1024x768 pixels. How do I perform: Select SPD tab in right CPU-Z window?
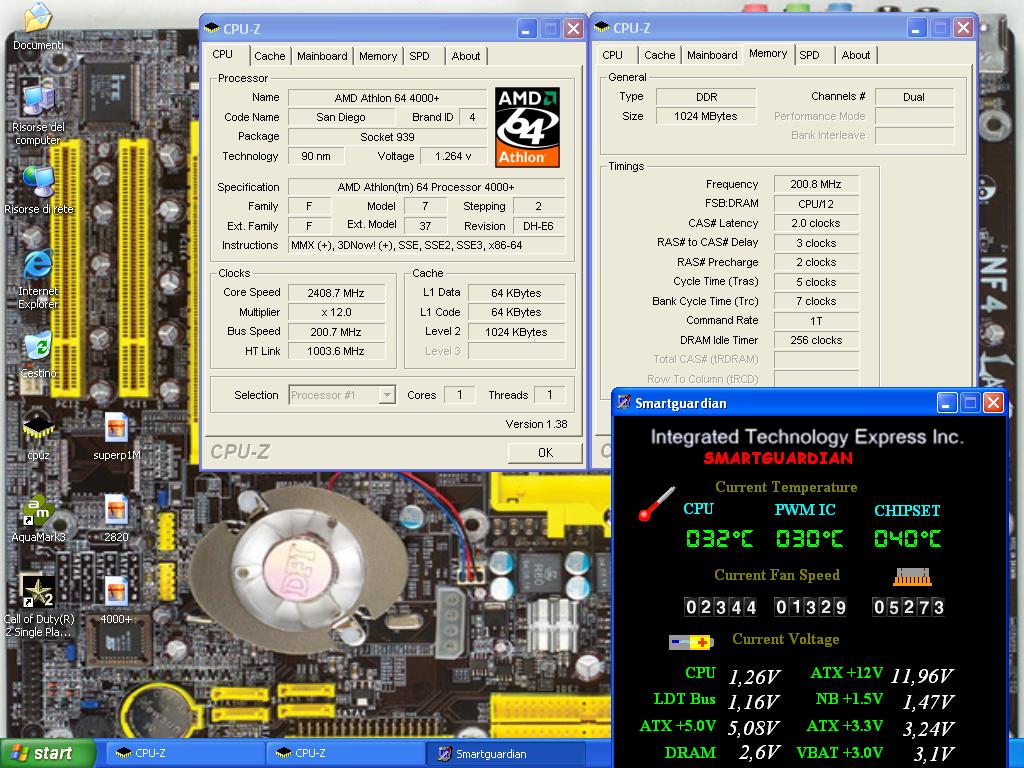(809, 56)
